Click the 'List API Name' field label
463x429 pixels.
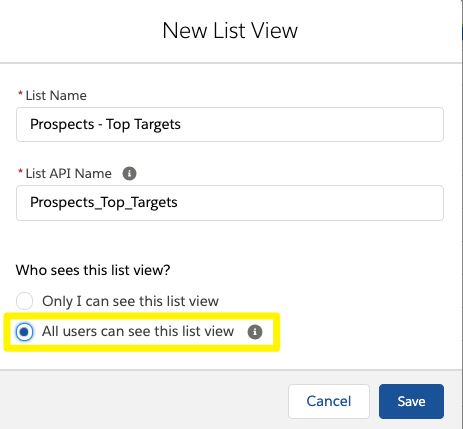click(69, 174)
